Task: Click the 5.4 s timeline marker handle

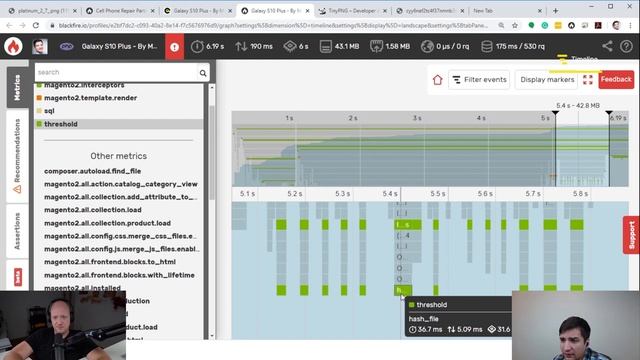Action: click(555, 113)
